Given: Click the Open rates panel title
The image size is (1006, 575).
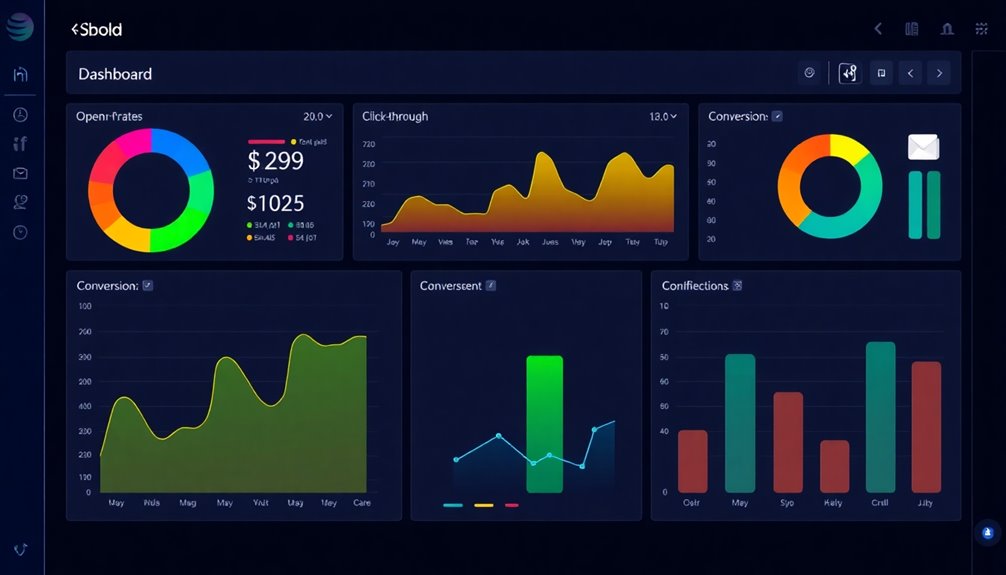Looking at the screenshot, I should click(x=109, y=116).
